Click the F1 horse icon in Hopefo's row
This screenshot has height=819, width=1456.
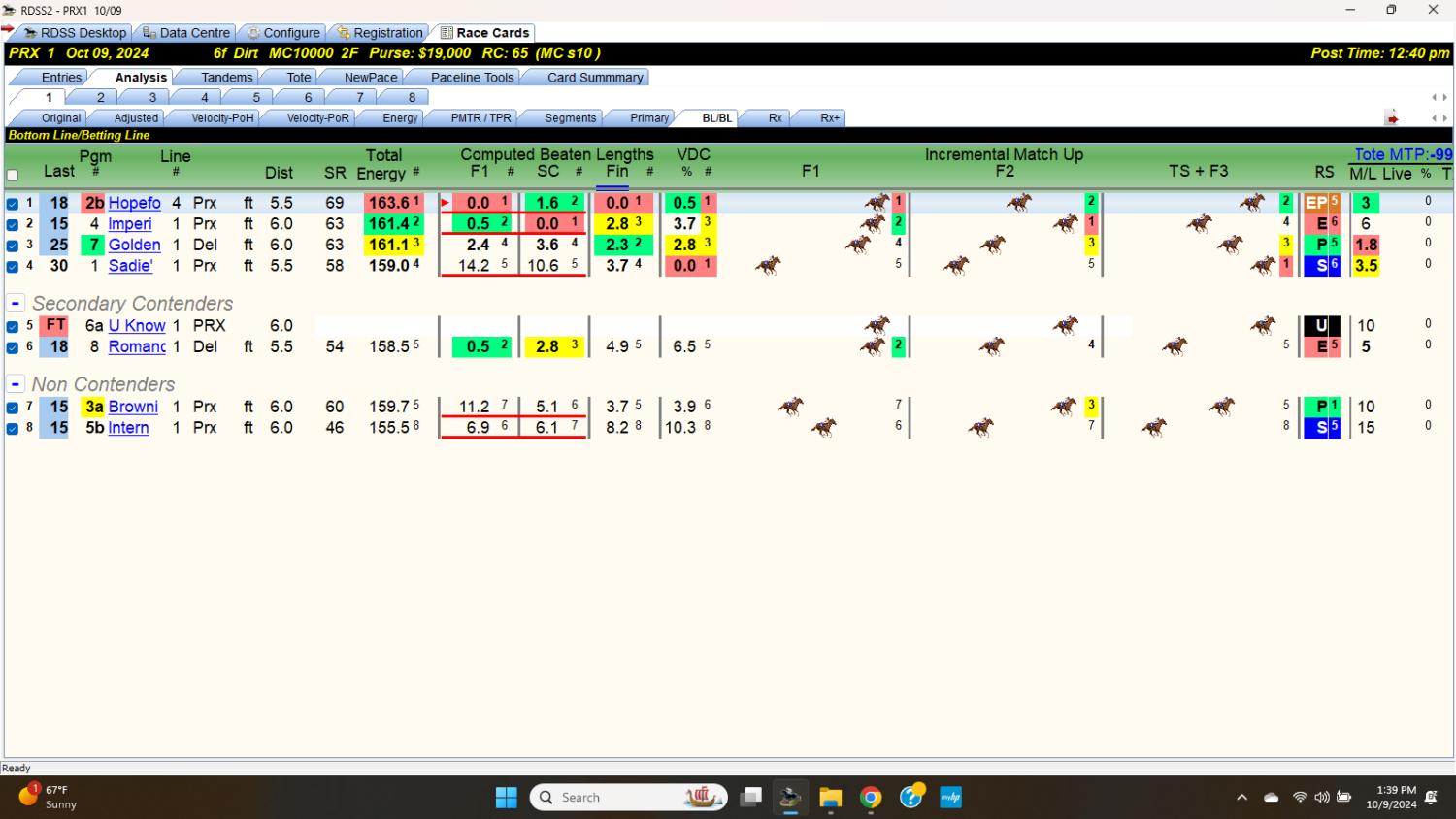[x=877, y=203]
